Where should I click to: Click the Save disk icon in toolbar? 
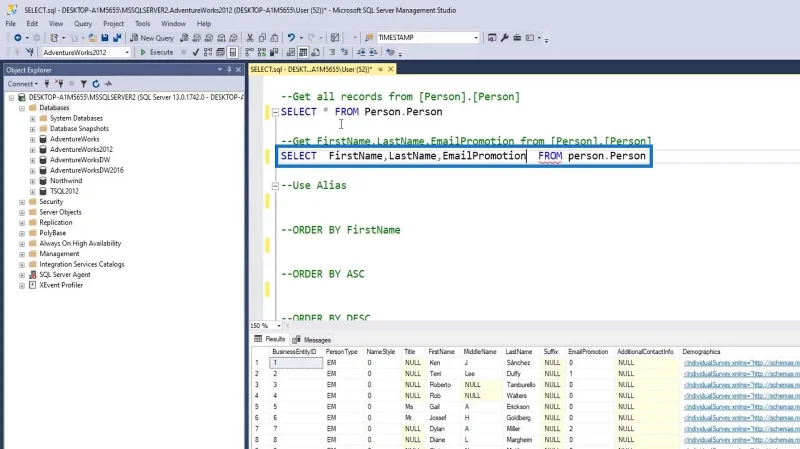point(105,38)
